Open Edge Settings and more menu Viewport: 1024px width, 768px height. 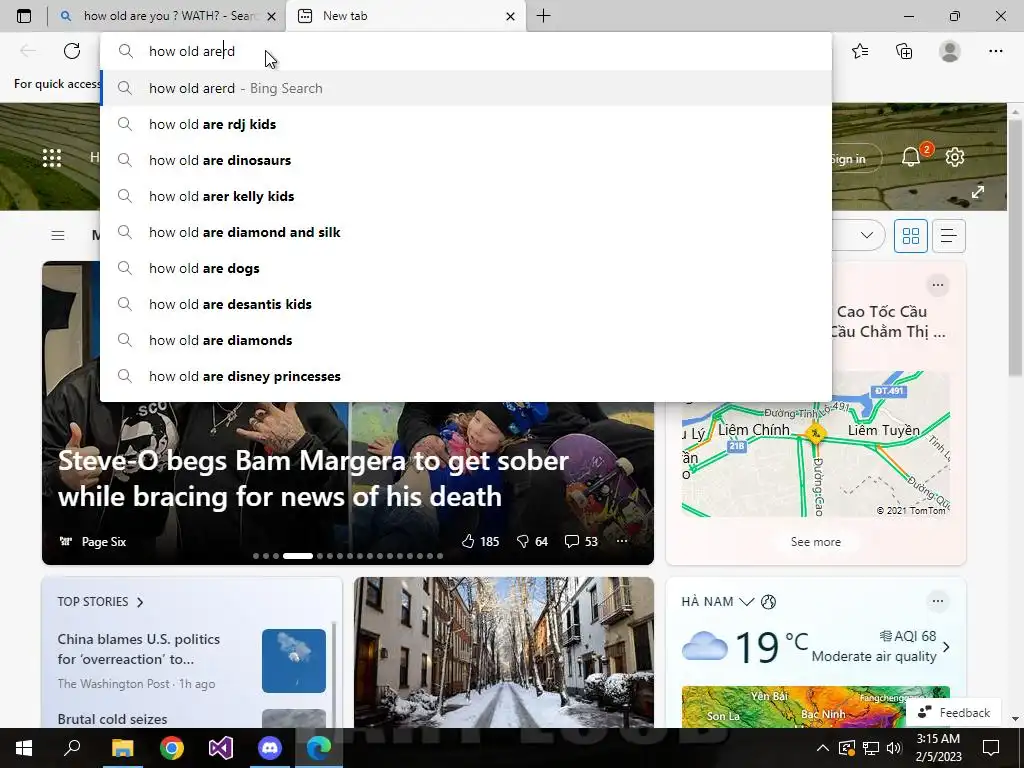(x=995, y=51)
